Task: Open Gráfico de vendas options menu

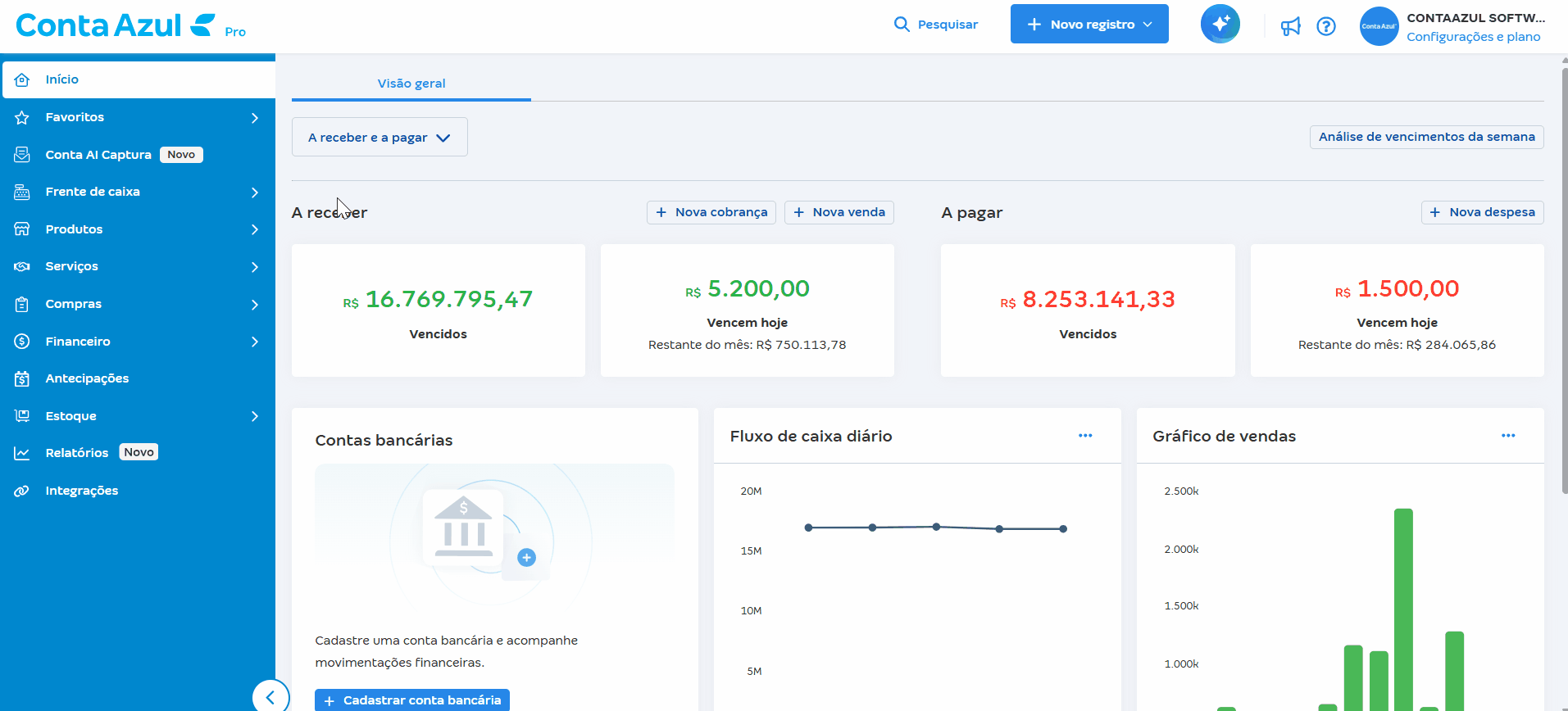Action: pyautogui.click(x=1508, y=436)
